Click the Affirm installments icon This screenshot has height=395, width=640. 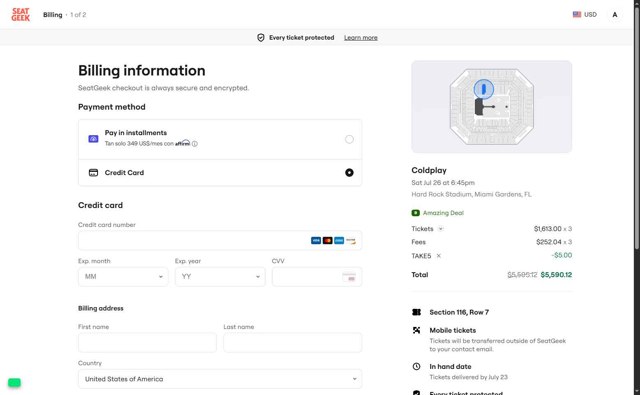[93, 139]
